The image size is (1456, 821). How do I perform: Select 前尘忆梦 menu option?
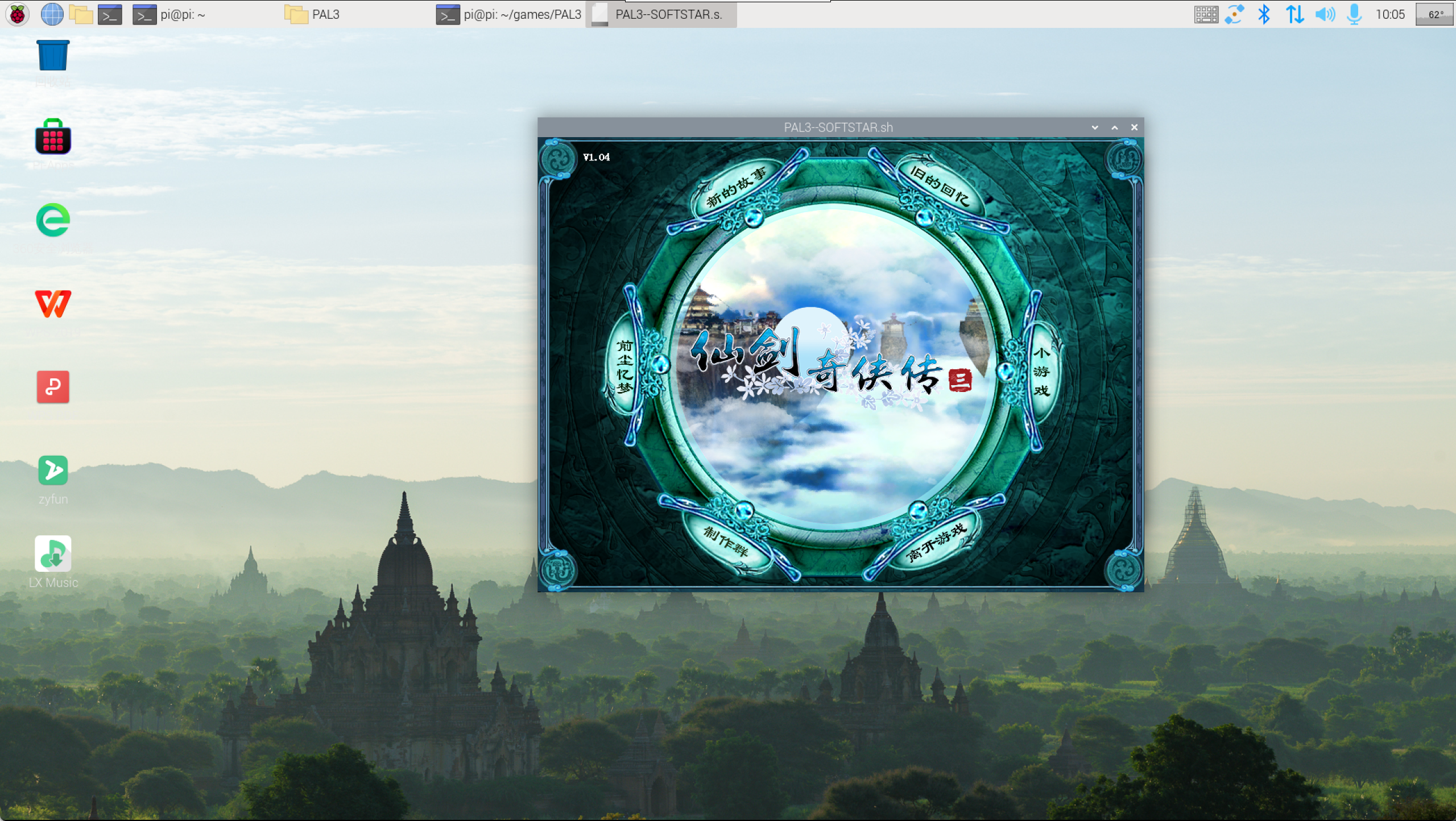(x=624, y=366)
